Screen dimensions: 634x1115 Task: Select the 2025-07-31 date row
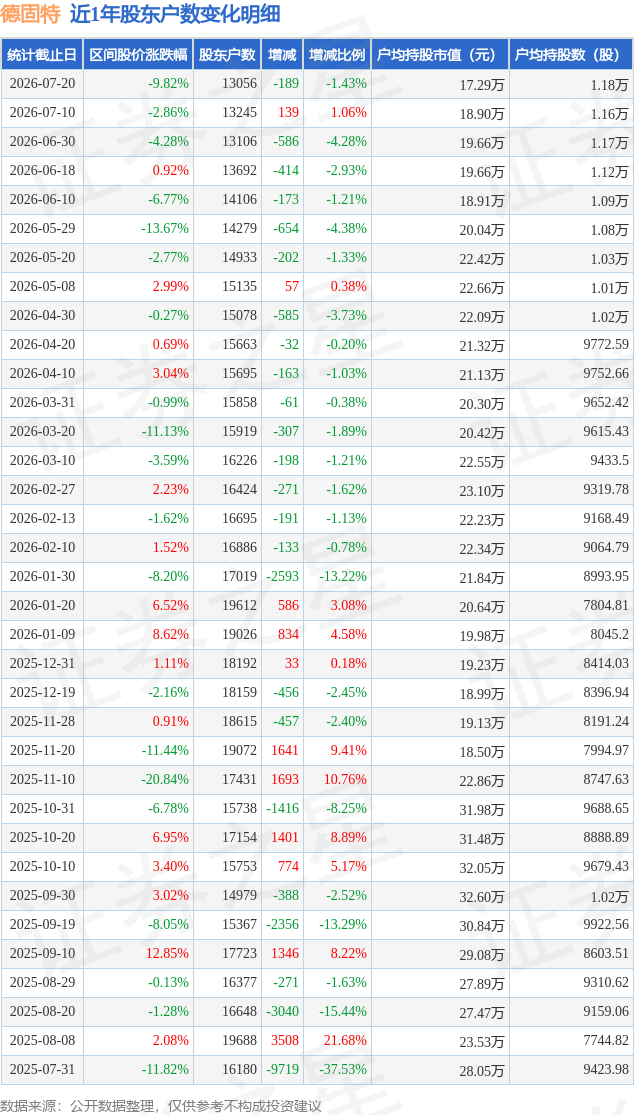click(x=317, y=1069)
